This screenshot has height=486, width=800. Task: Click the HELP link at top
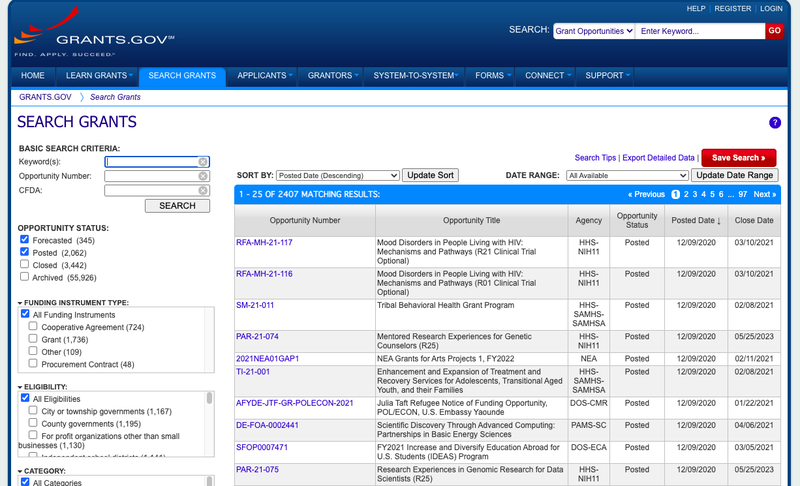click(x=695, y=9)
